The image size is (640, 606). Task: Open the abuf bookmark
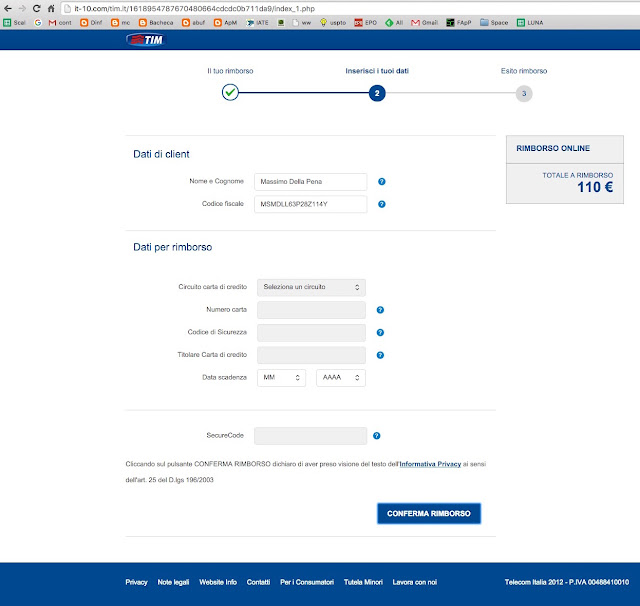coord(193,23)
